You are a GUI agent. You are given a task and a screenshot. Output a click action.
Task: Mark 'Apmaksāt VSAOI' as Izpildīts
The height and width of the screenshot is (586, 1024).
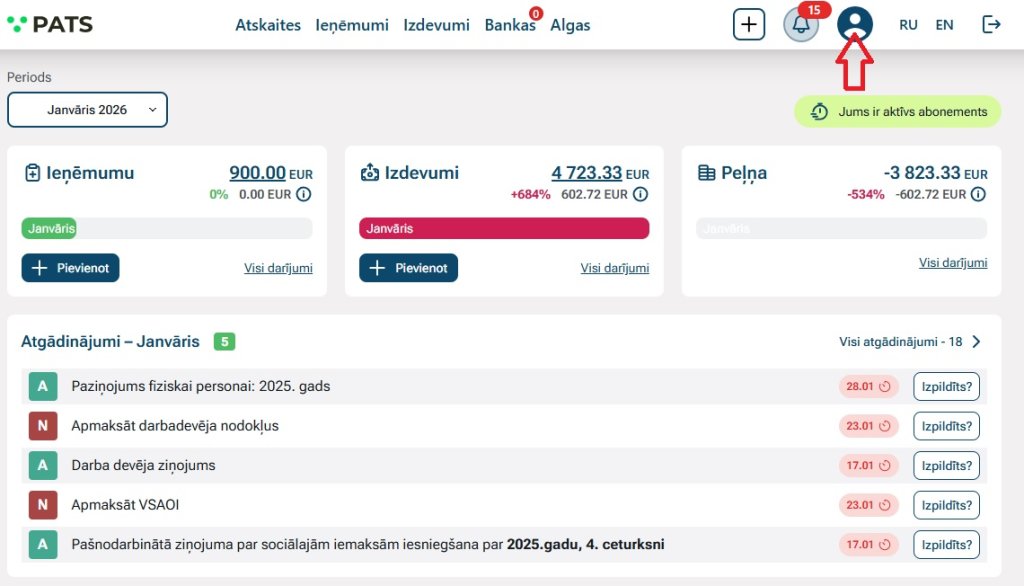pos(946,505)
